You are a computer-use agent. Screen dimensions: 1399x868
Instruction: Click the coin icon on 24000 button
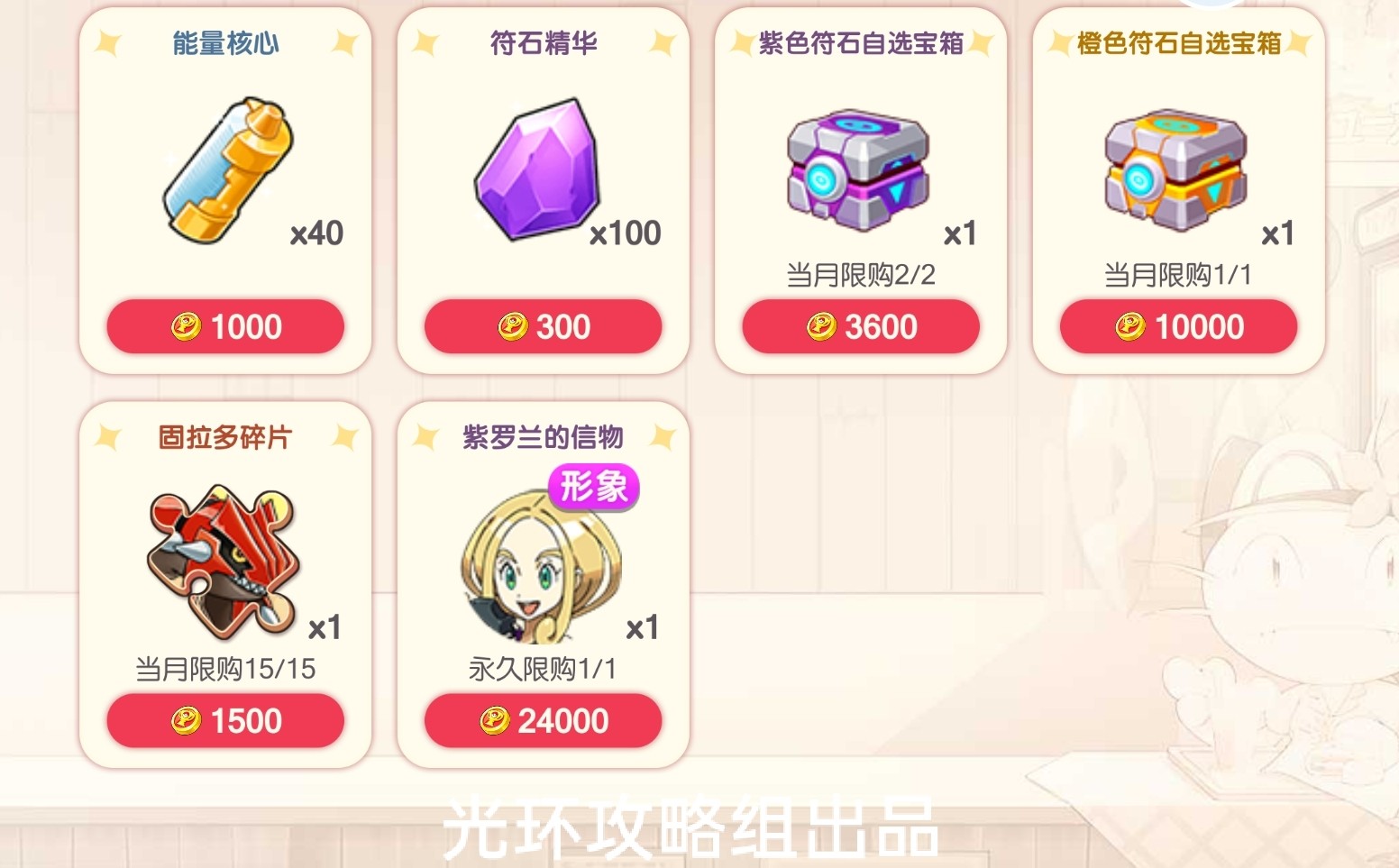tap(495, 721)
